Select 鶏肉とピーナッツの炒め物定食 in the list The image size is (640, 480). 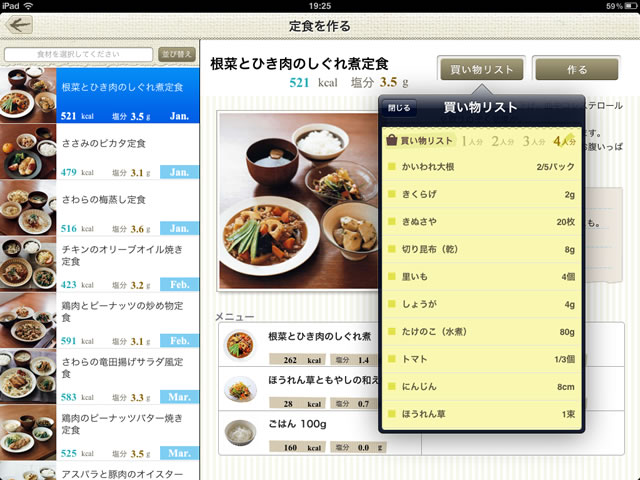point(100,320)
